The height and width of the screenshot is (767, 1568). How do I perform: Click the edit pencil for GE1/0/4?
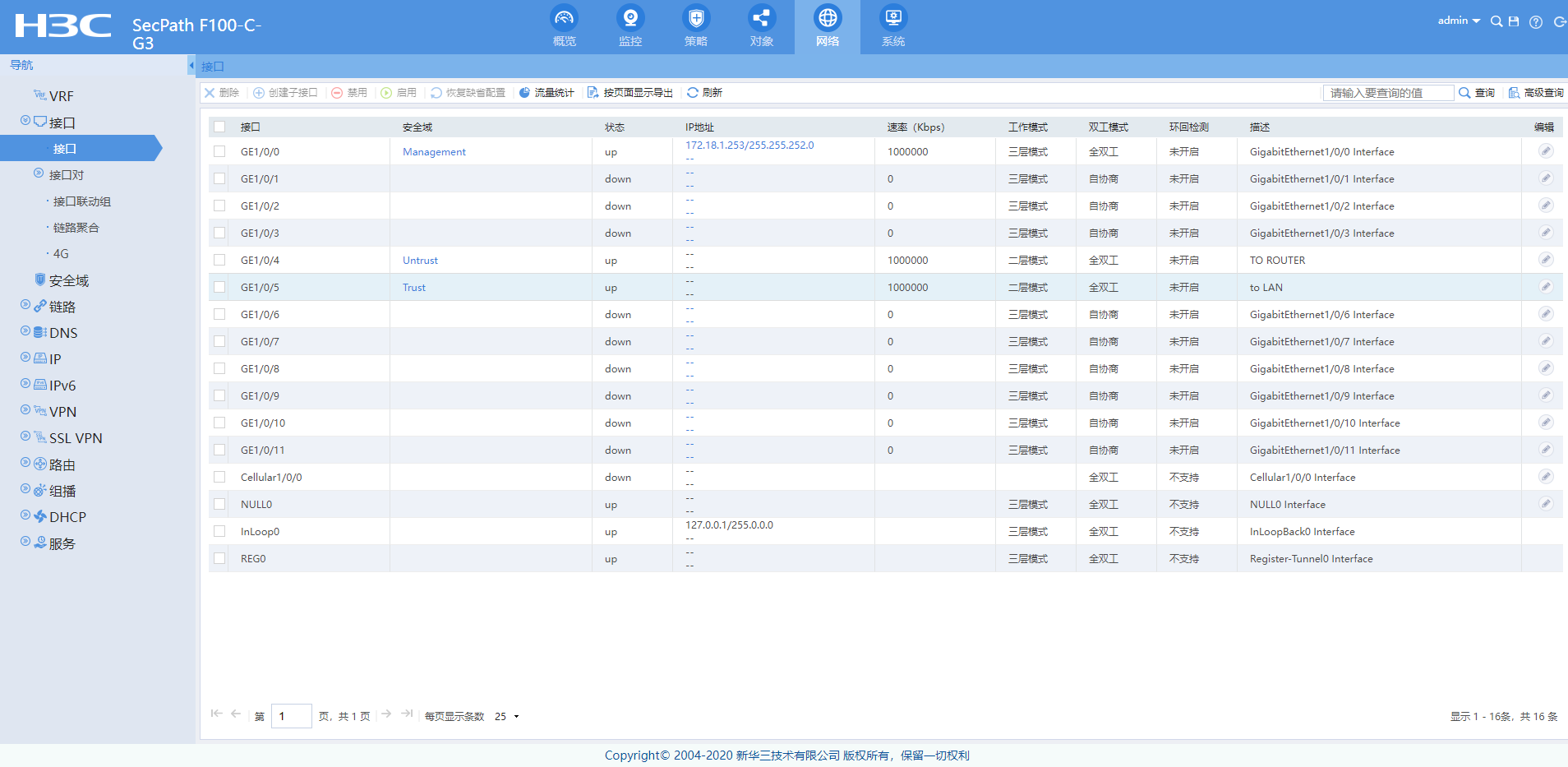(x=1545, y=260)
